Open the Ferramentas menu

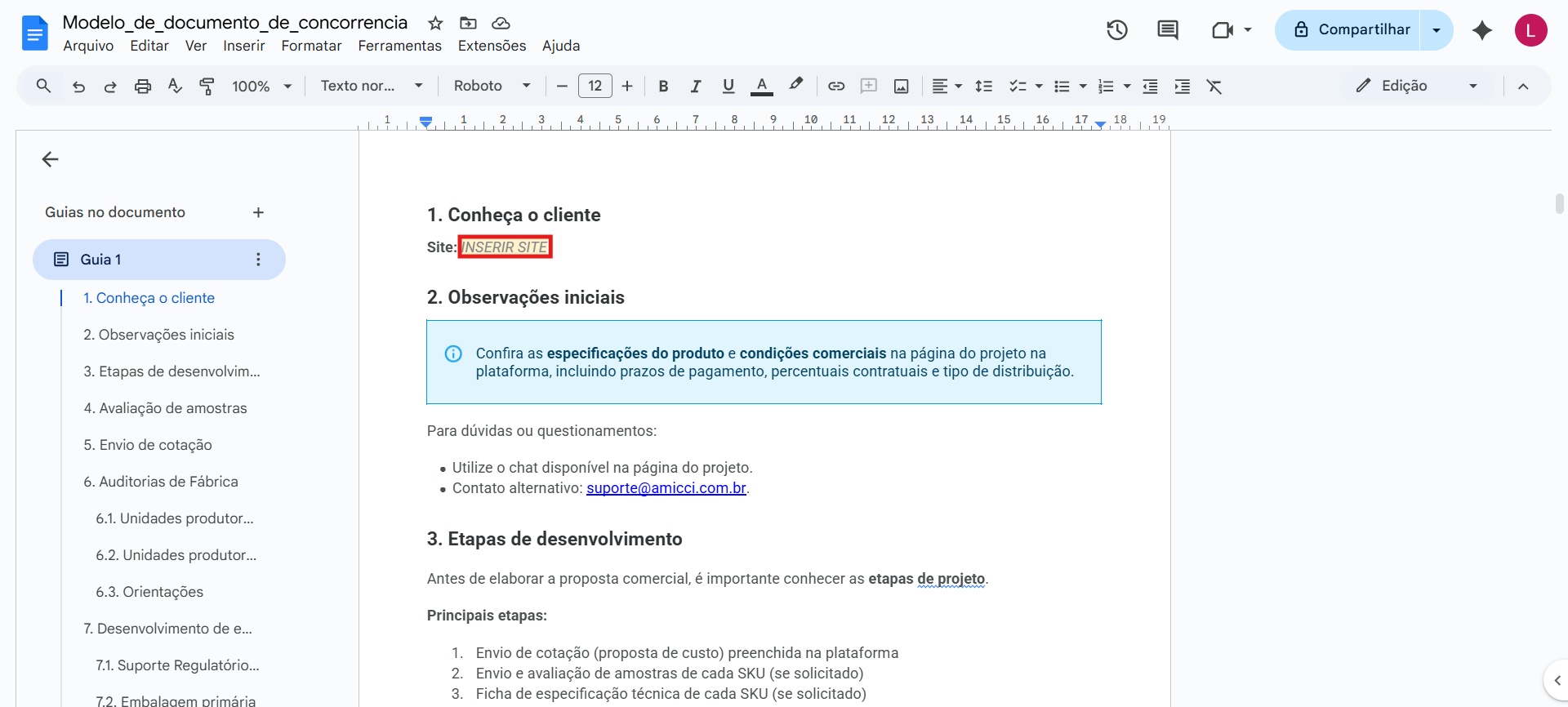tap(399, 46)
